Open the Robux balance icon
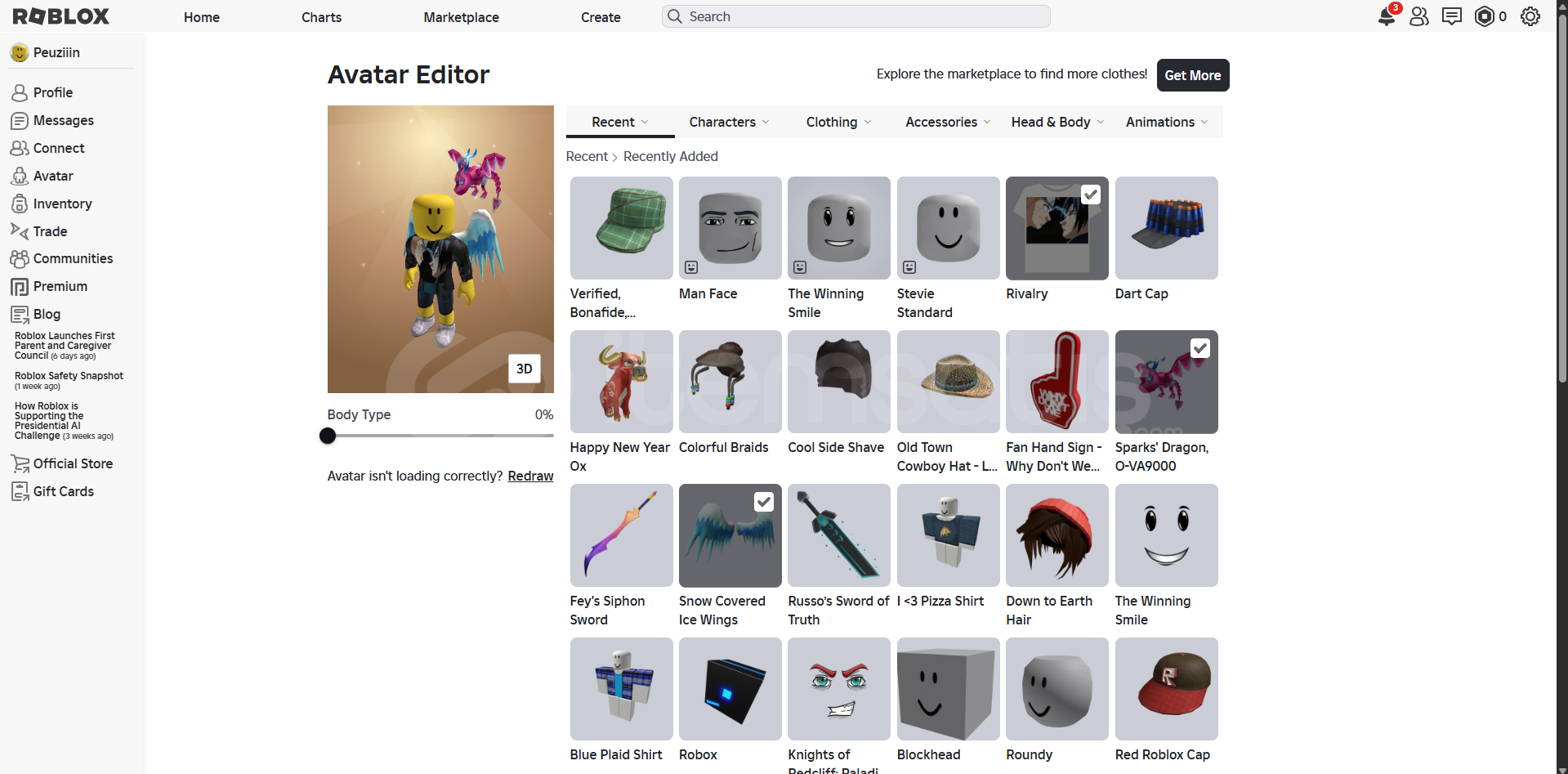This screenshot has height=774, width=1568. click(x=1485, y=16)
